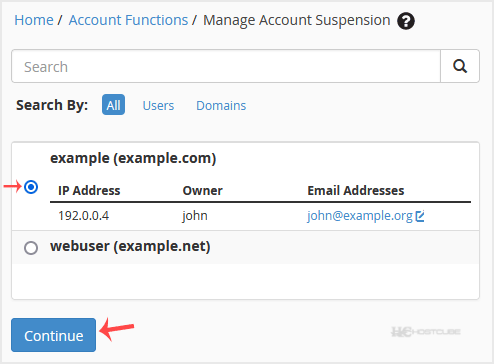
Task: Click the Manage Account Suspension title
Action: (x=297, y=20)
